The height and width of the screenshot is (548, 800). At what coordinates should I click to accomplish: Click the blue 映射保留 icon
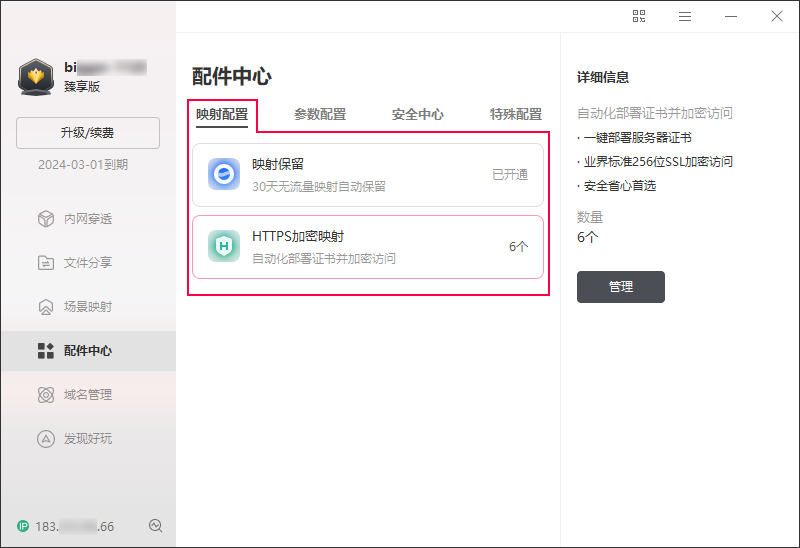coord(224,174)
